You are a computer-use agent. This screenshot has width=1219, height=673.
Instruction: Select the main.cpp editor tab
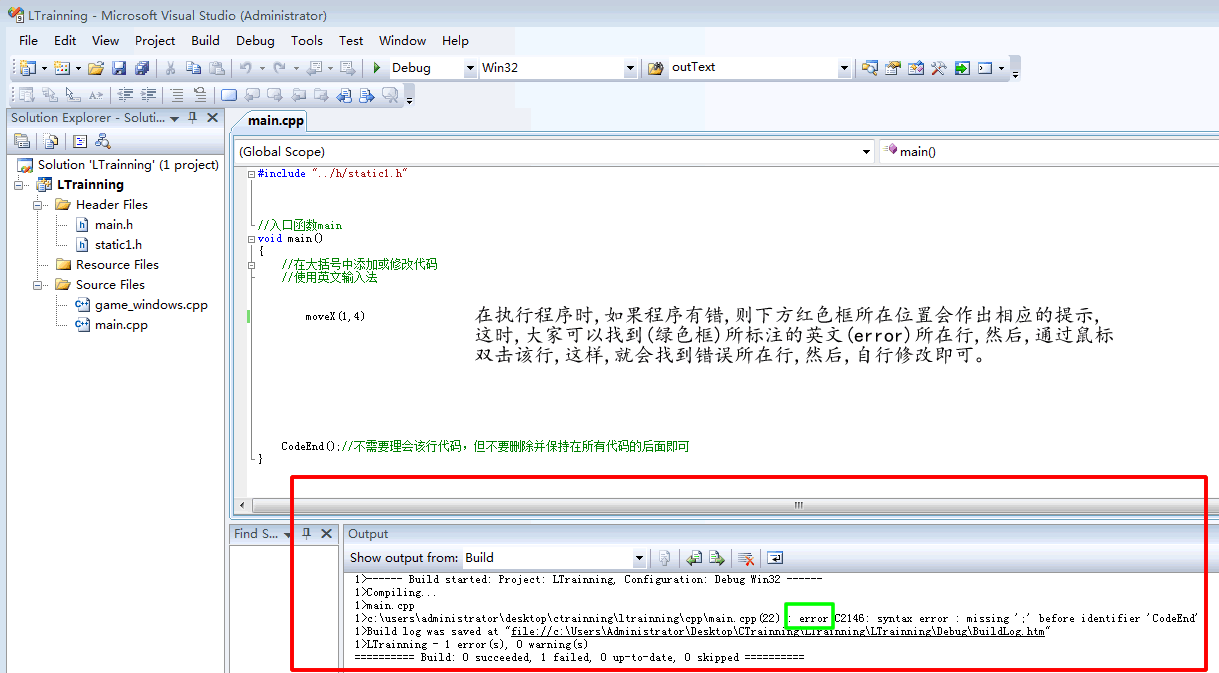[276, 121]
